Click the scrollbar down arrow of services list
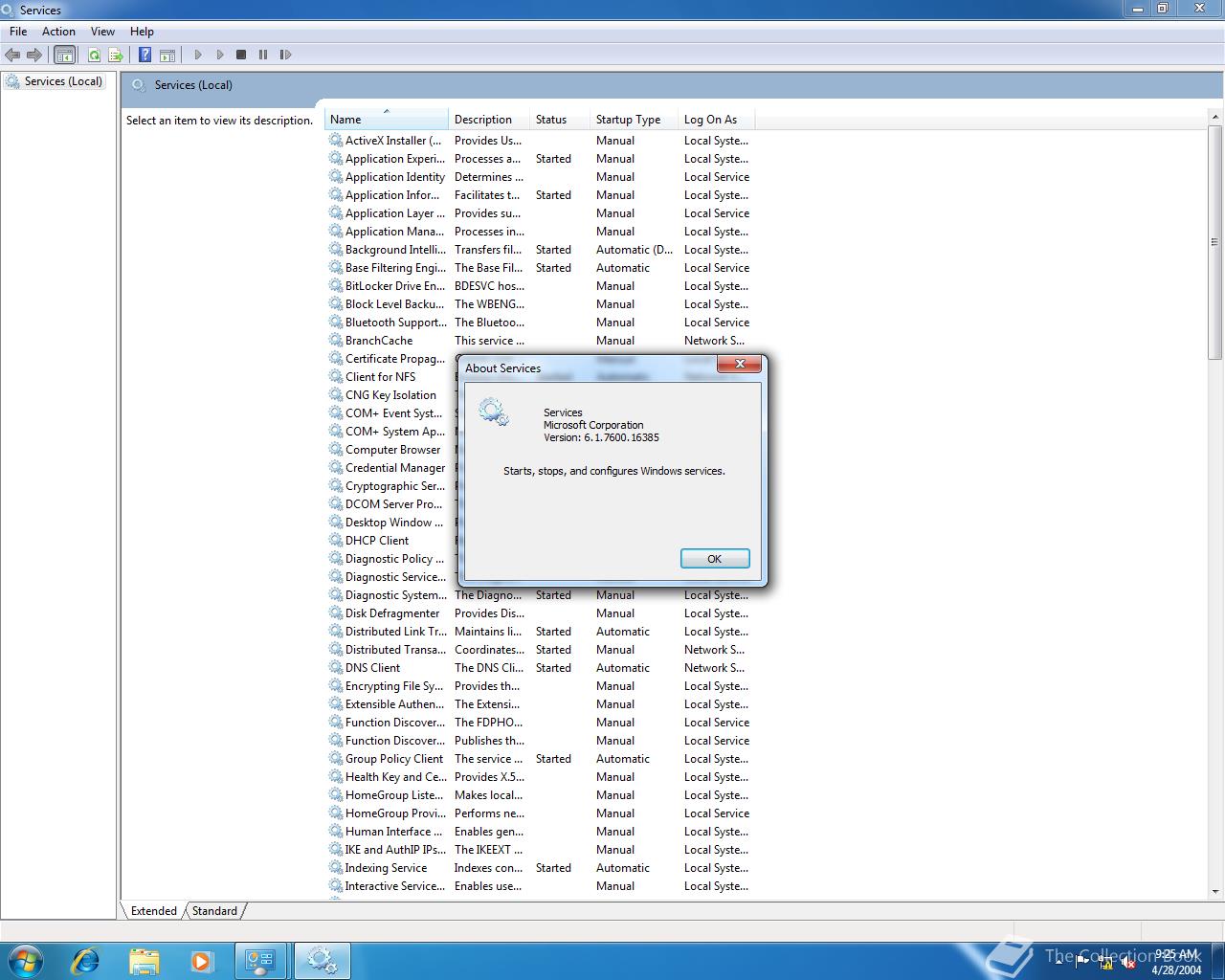The image size is (1225, 980). (x=1215, y=892)
